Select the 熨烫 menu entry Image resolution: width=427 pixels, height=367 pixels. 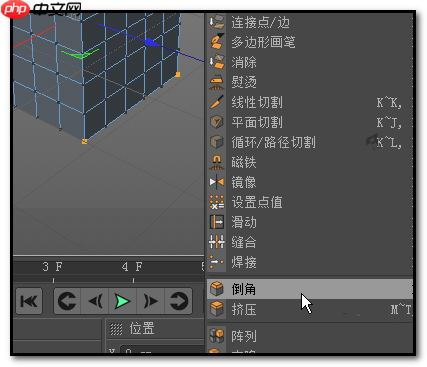click(x=310, y=82)
